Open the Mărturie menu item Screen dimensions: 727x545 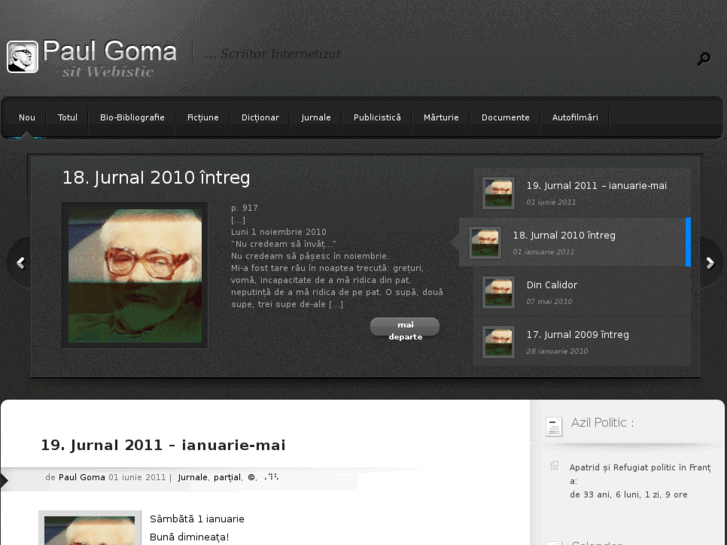pos(441,118)
